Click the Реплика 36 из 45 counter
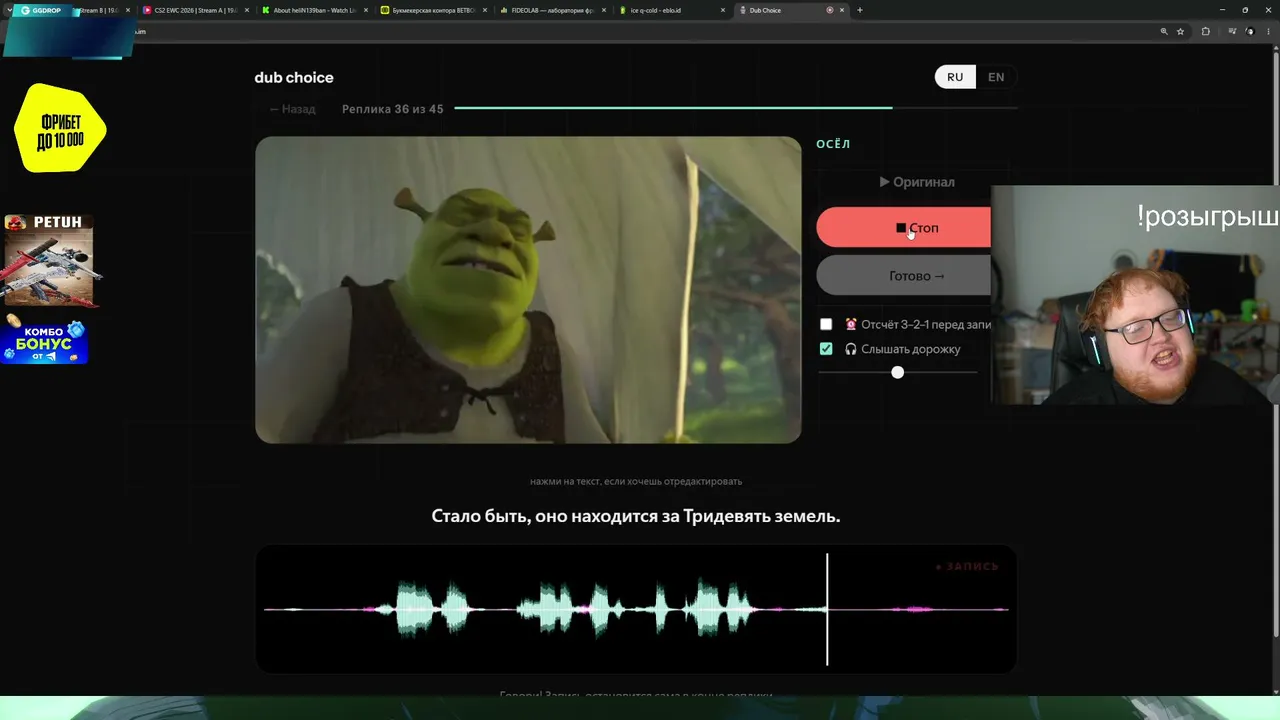Viewport: 1280px width, 720px height. click(x=393, y=109)
